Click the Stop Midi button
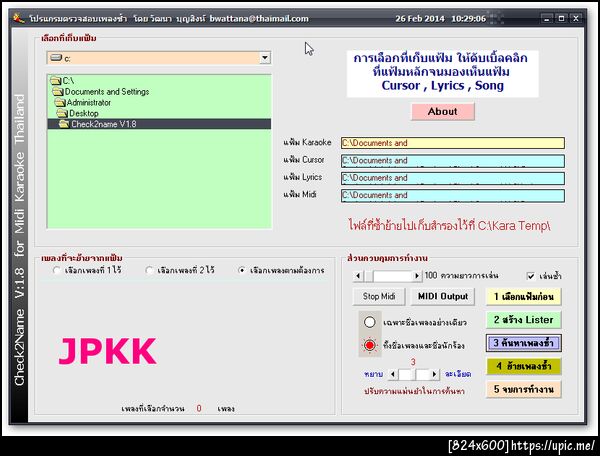The width and height of the screenshot is (600, 456). [379, 296]
